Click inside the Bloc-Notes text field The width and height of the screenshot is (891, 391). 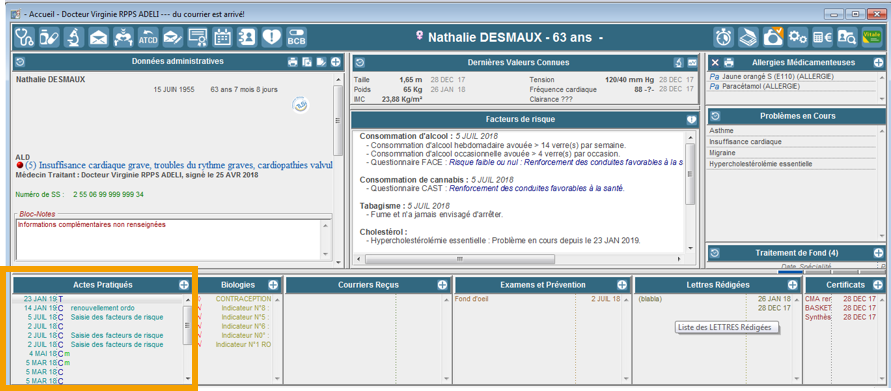coord(168,239)
